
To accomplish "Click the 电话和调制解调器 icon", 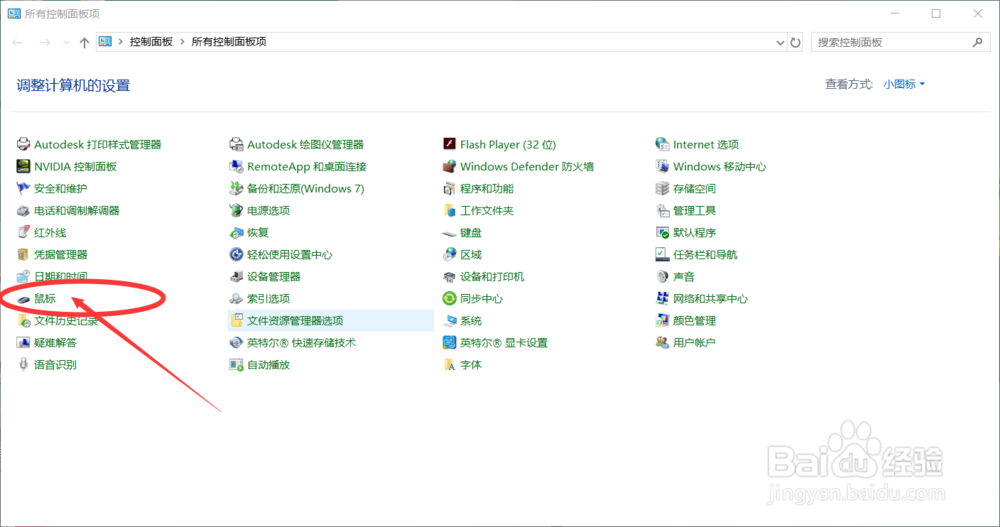I will tap(23, 211).
